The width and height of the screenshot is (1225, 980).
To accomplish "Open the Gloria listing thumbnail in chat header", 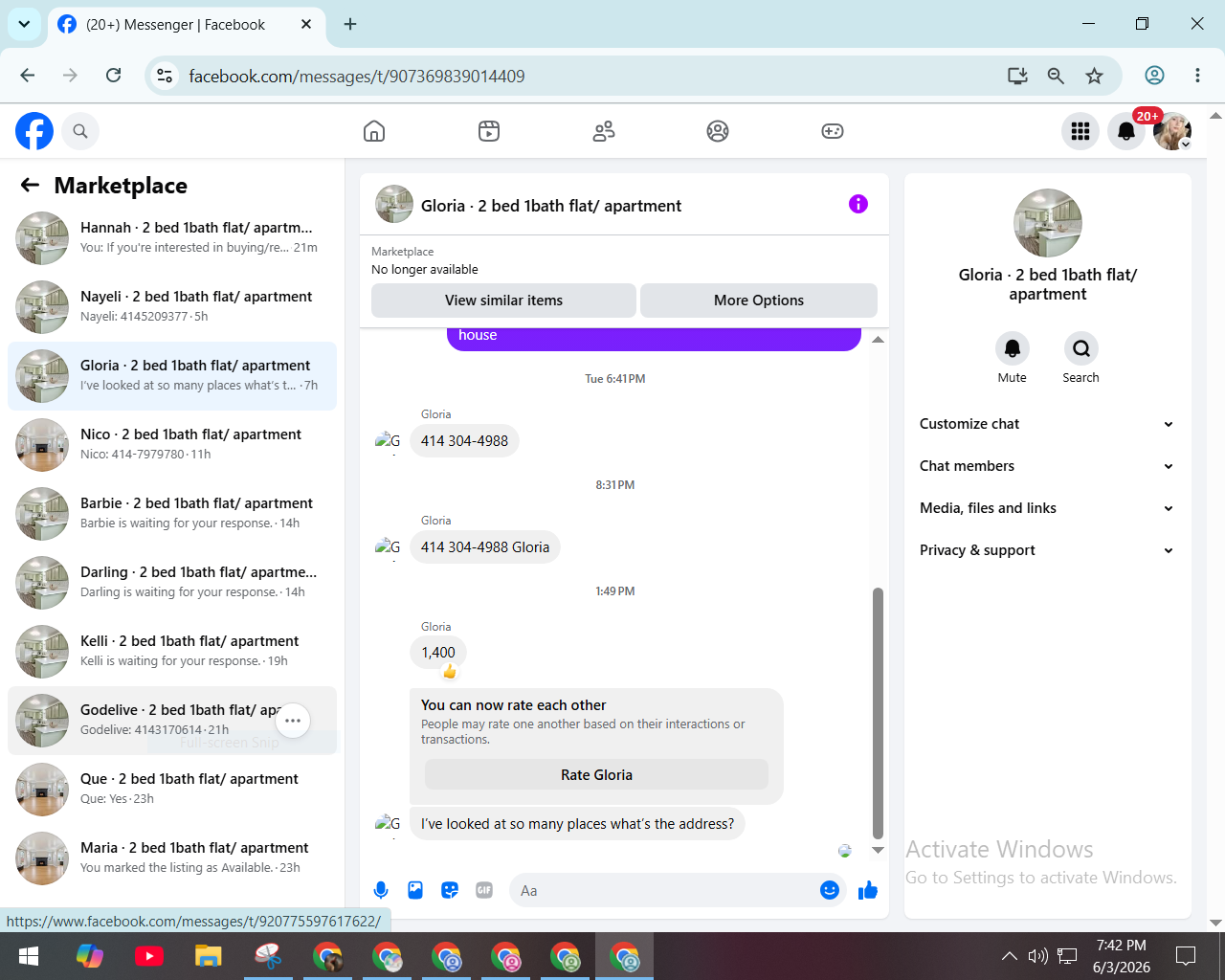I will click(x=394, y=204).
